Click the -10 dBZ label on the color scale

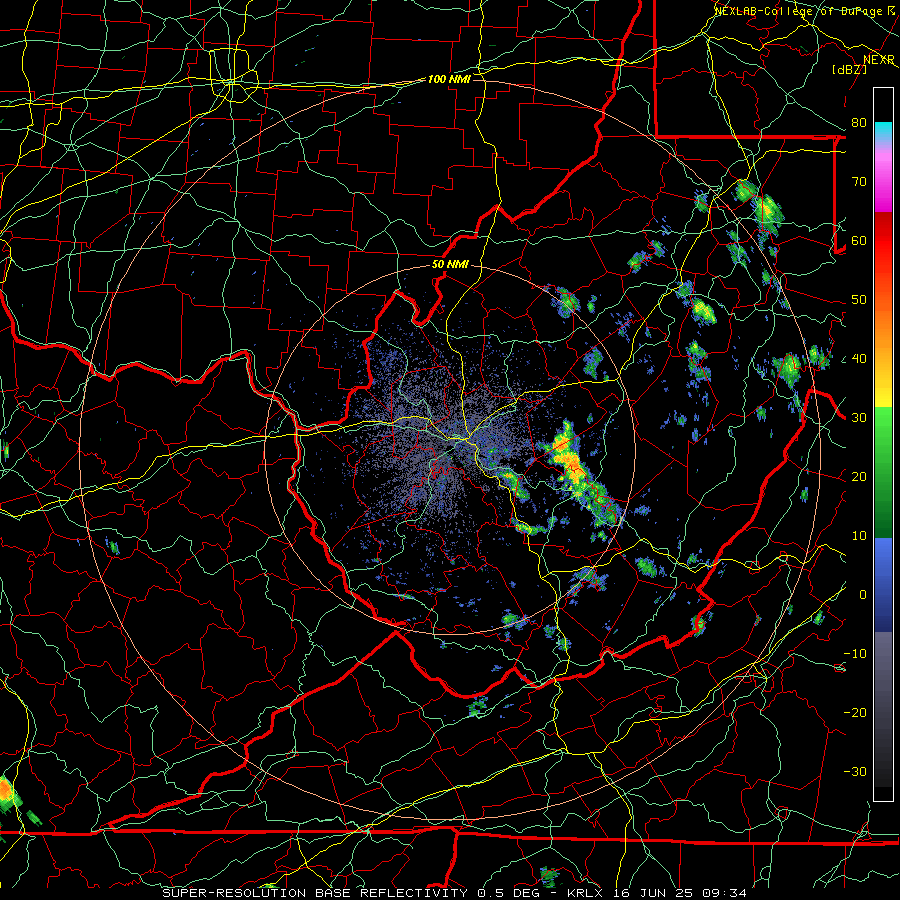click(855, 654)
